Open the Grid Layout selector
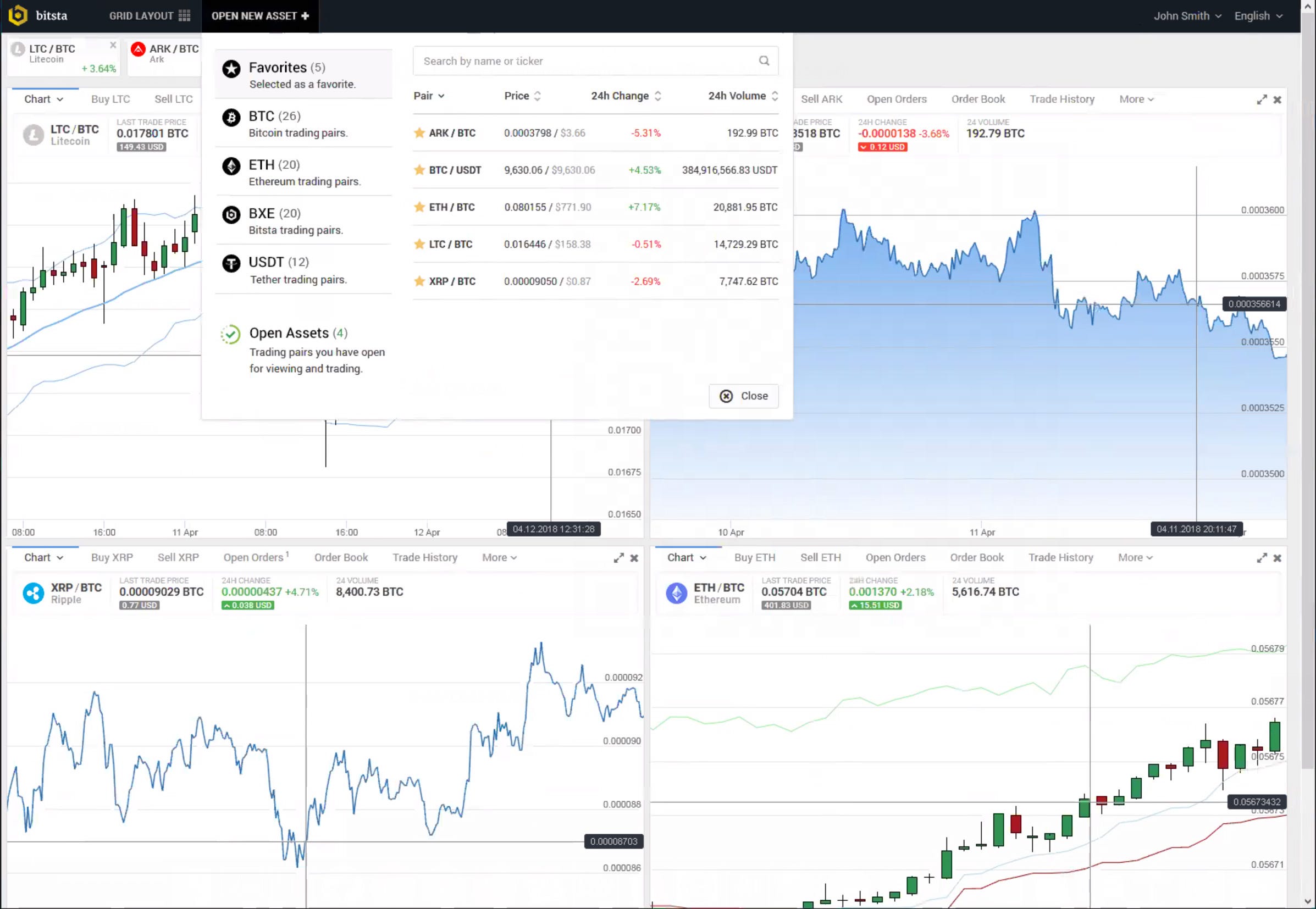 click(150, 16)
